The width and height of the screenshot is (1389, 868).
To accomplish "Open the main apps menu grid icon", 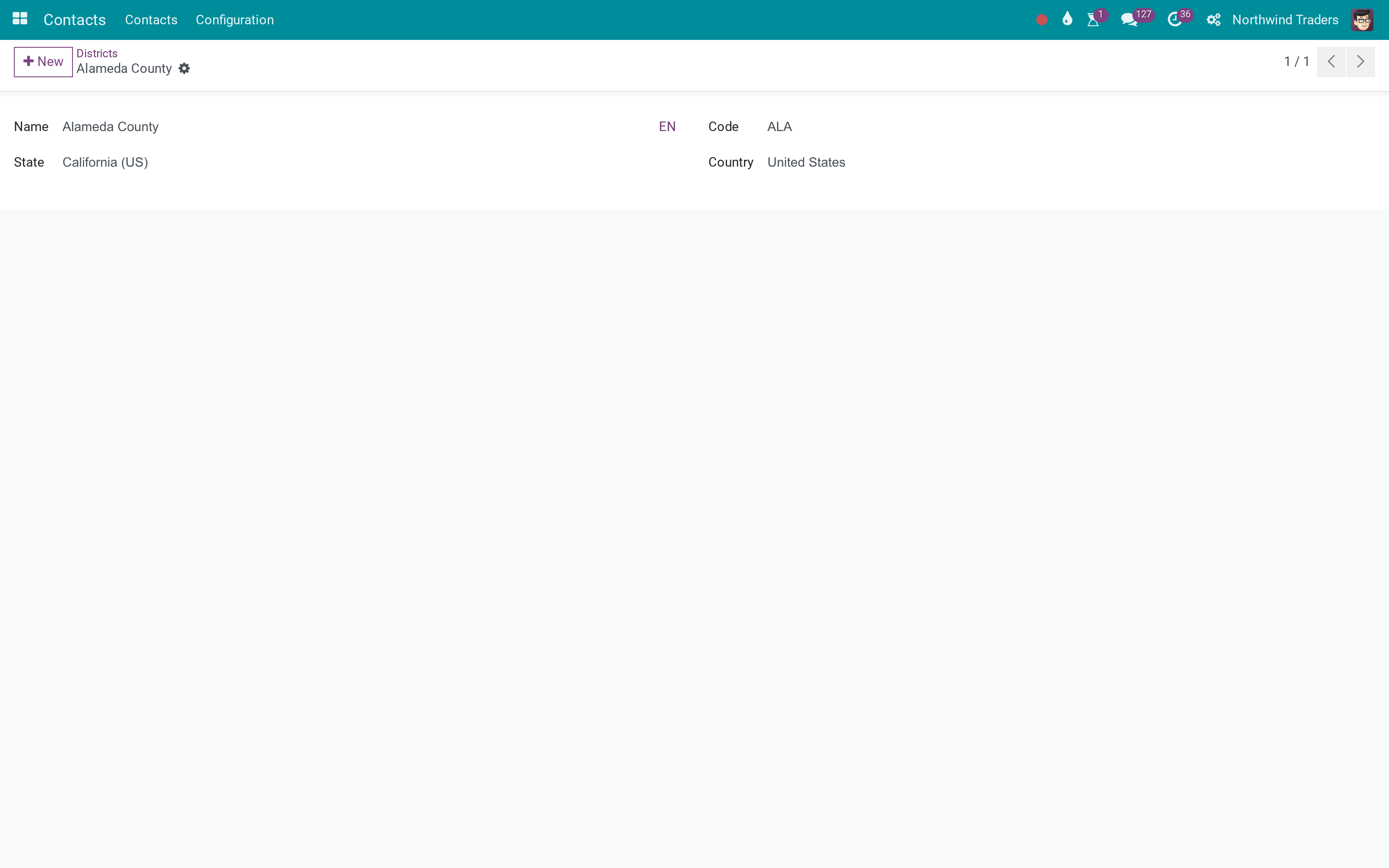I will click(20, 20).
